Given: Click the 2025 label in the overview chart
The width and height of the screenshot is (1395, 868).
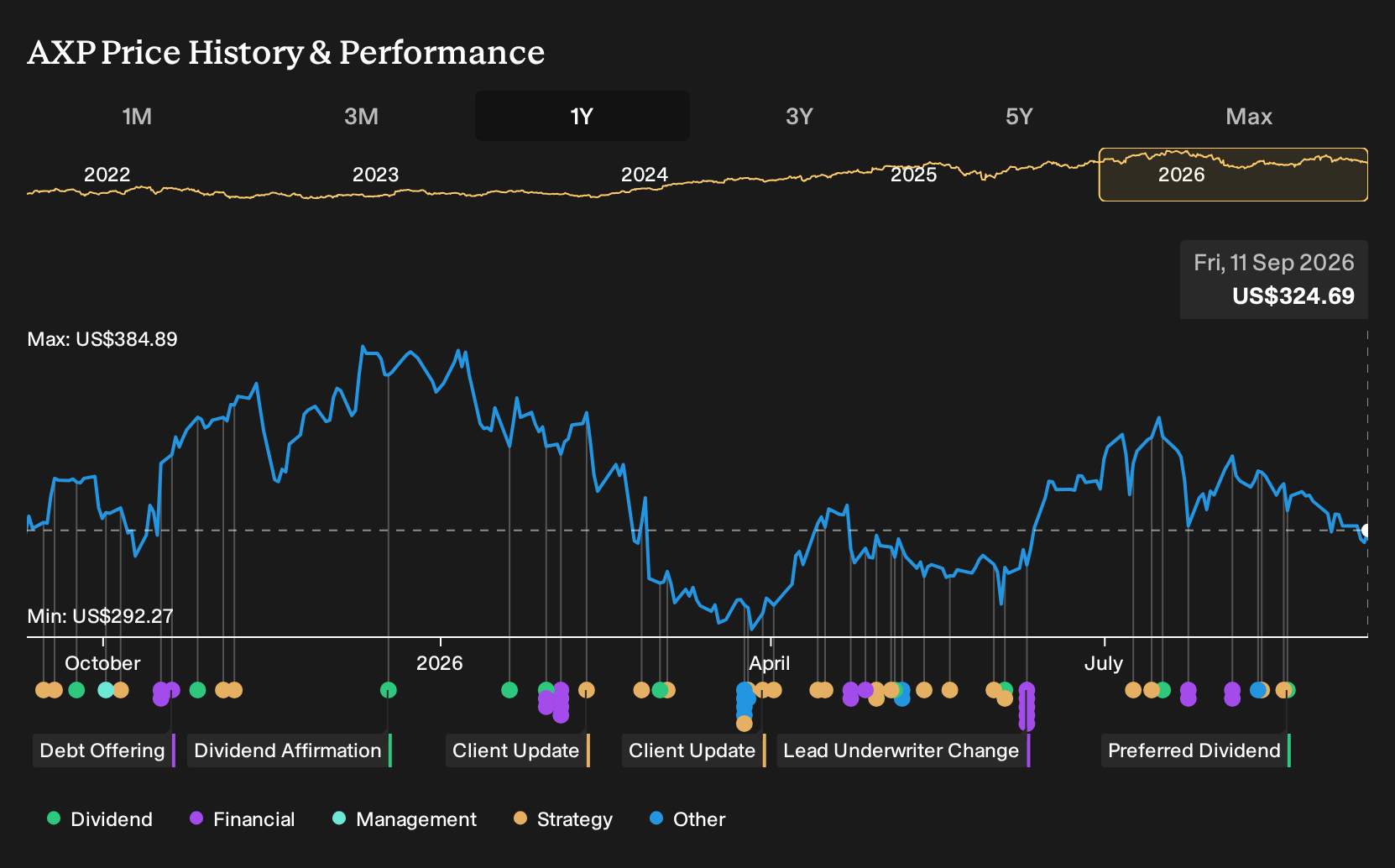Looking at the screenshot, I should 913,175.
